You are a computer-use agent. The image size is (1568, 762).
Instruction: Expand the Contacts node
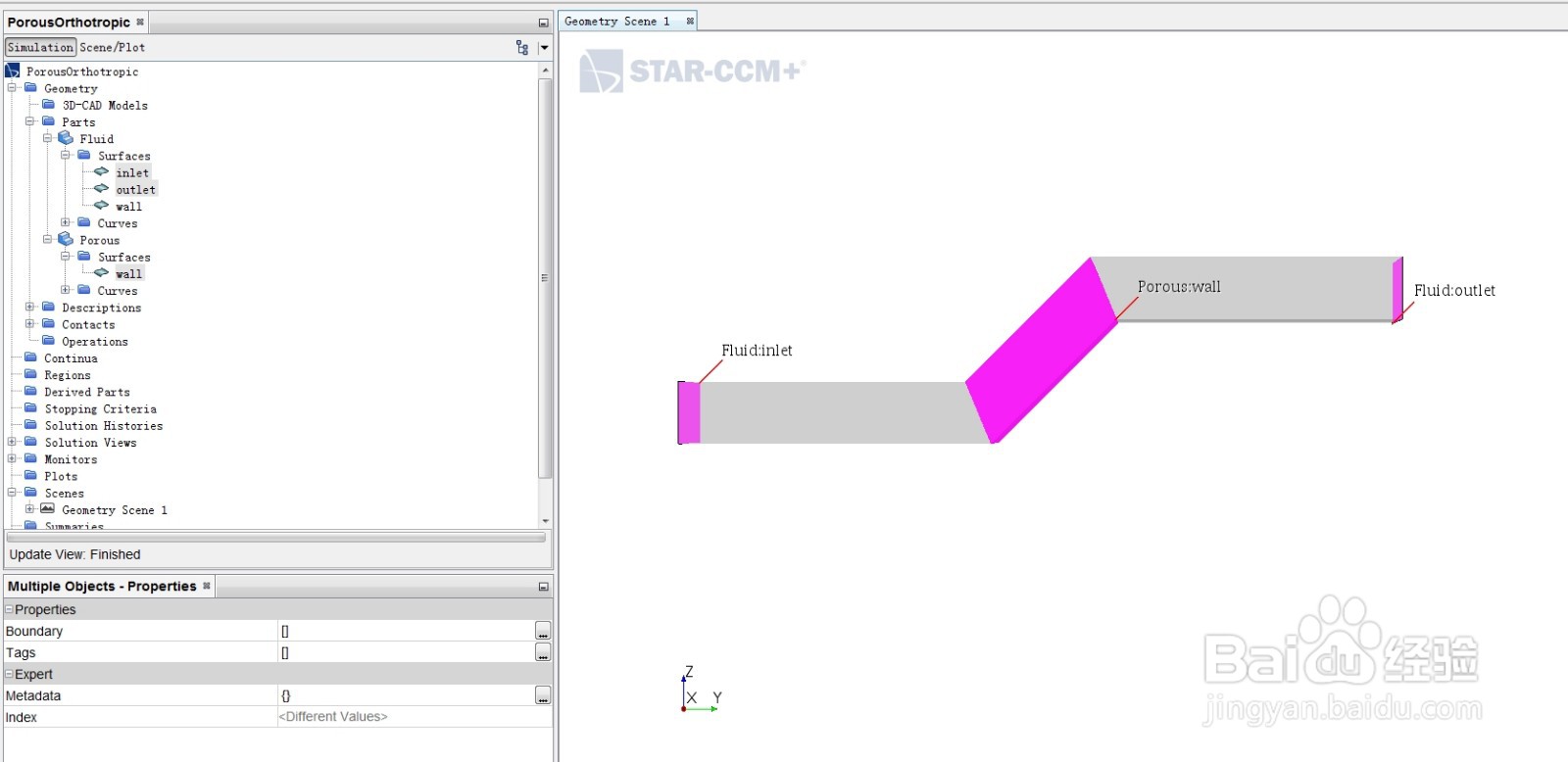[x=29, y=323]
